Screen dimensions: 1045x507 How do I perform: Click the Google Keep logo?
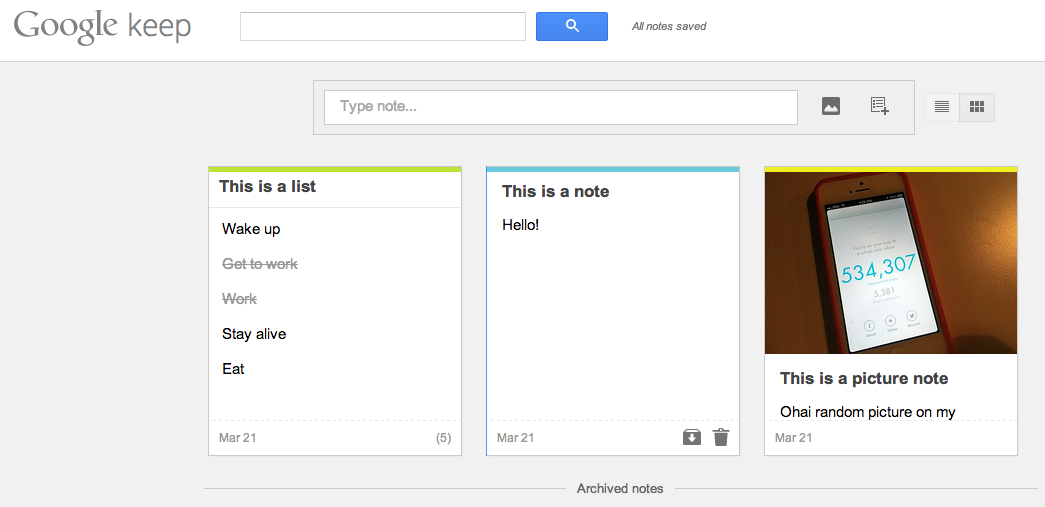(x=102, y=27)
